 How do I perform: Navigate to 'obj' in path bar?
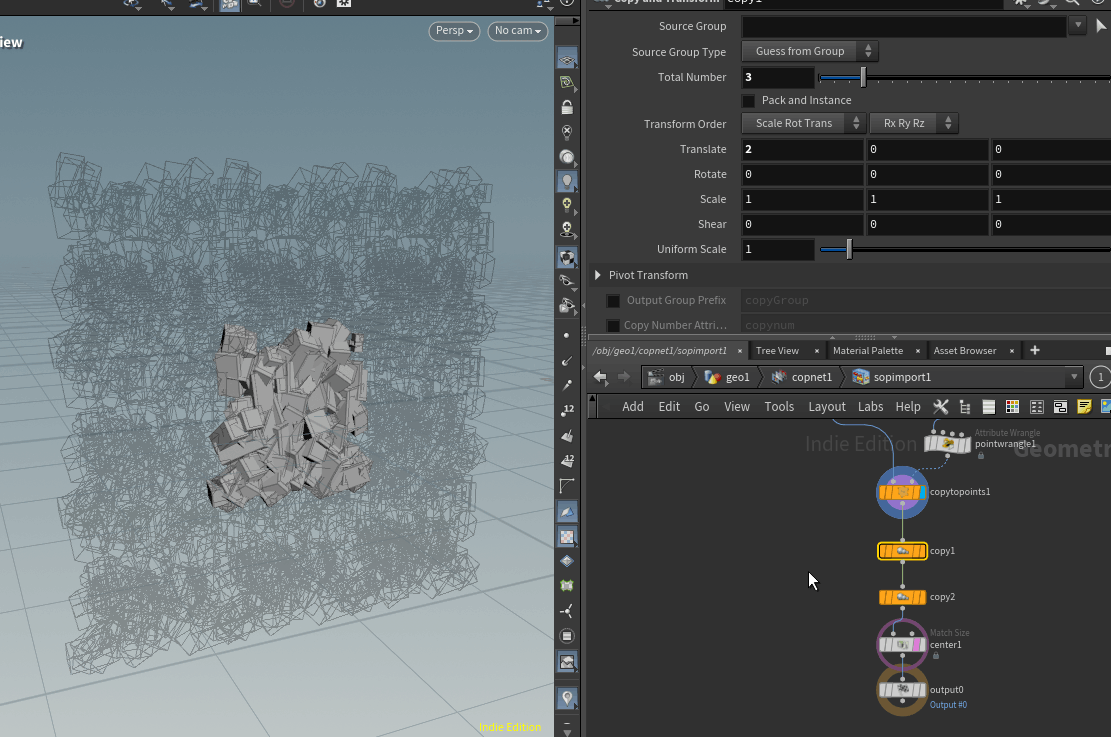pos(668,377)
